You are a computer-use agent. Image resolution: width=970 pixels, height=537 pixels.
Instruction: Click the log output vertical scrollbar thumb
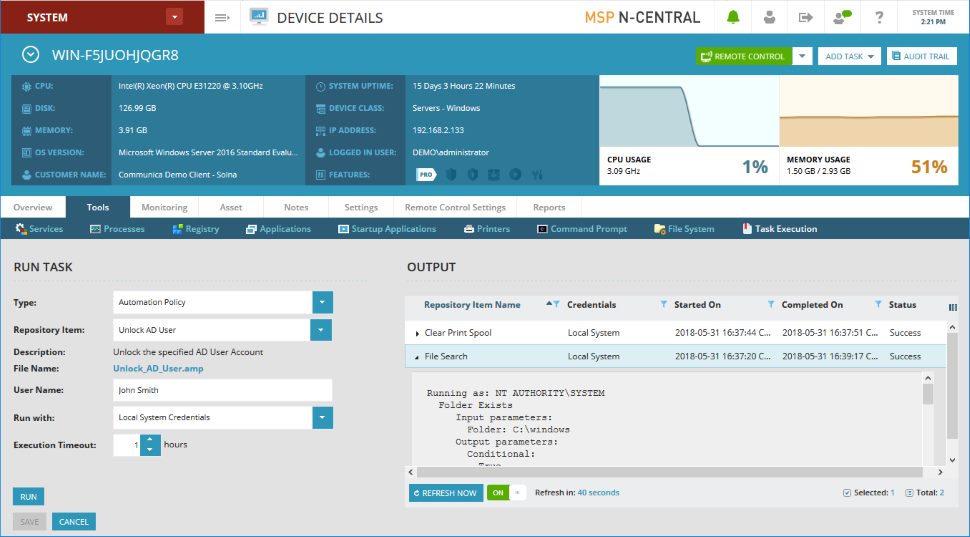coord(927,394)
